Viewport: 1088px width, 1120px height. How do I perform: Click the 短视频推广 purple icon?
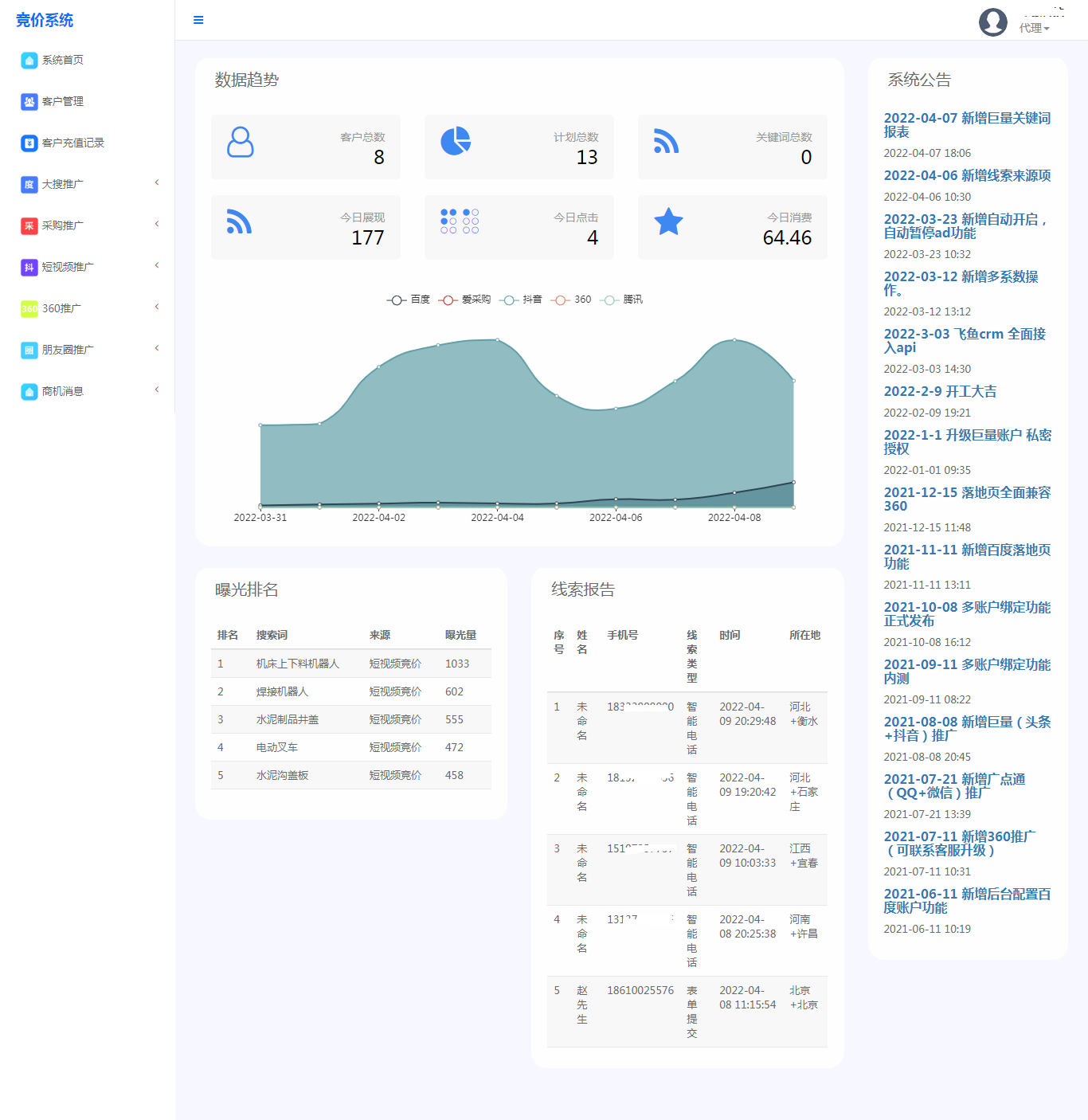pos(29,267)
